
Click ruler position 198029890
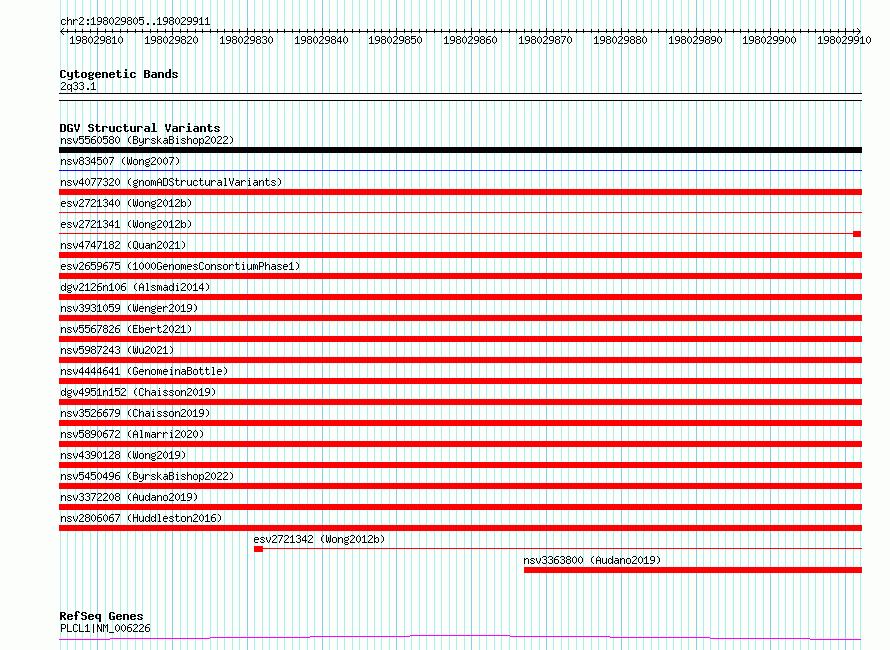[x=695, y=40]
